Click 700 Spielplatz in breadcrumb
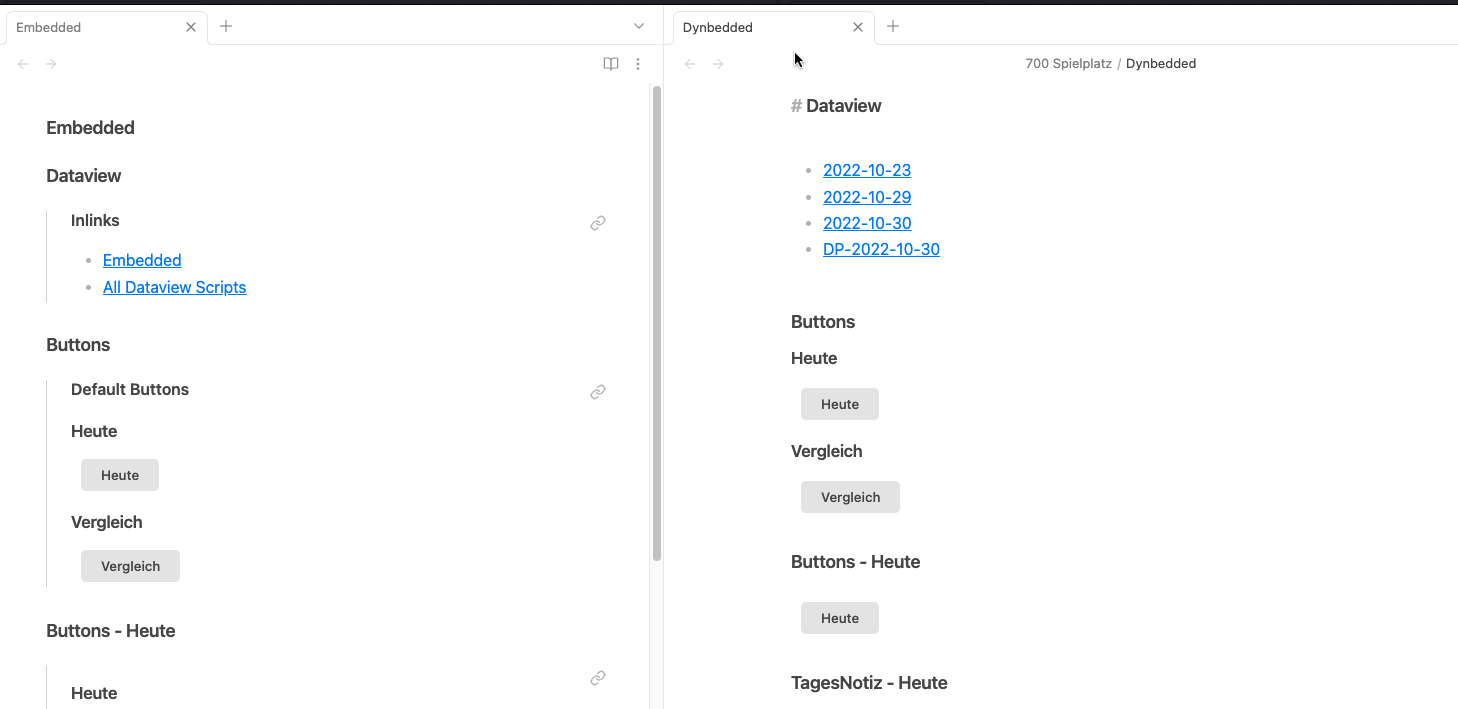 1068,64
